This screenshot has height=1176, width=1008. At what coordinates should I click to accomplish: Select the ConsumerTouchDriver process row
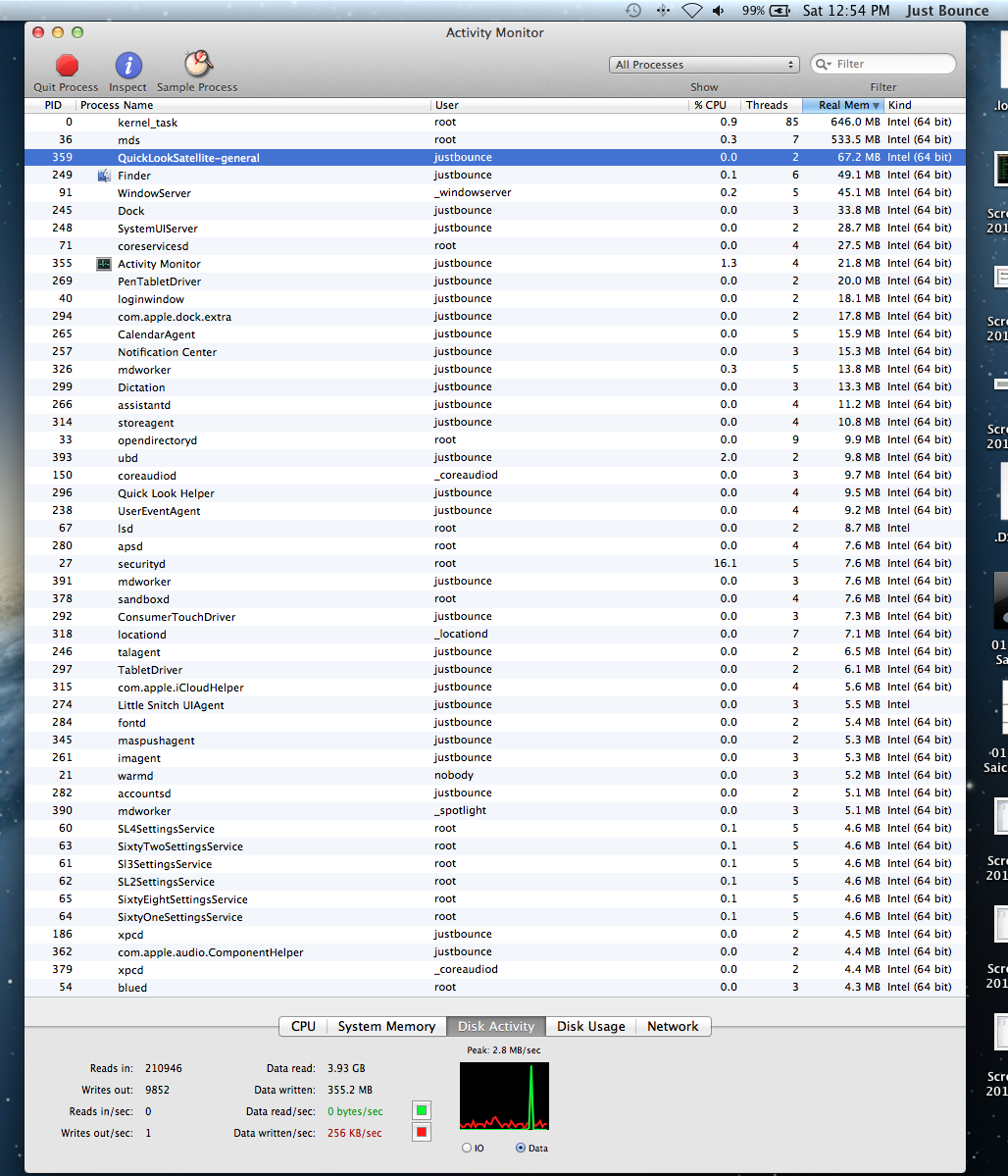click(495, 617)
